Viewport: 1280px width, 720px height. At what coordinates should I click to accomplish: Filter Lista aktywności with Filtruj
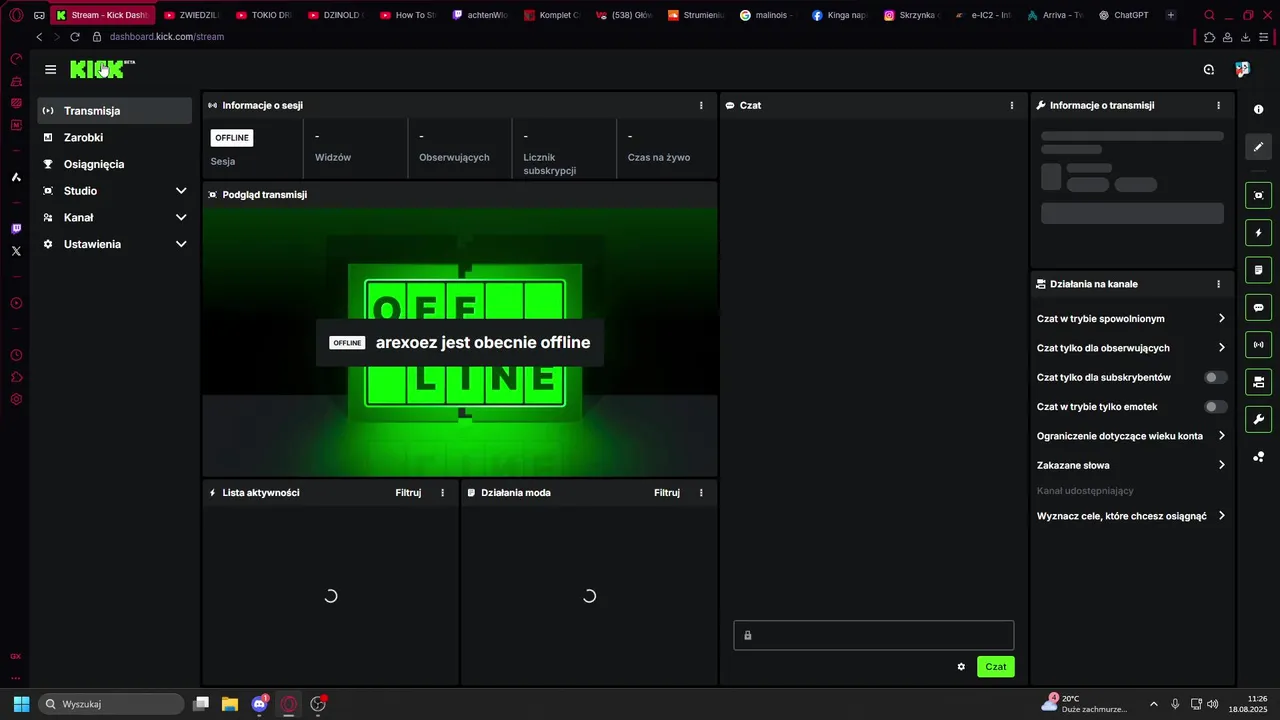[408, 492]
